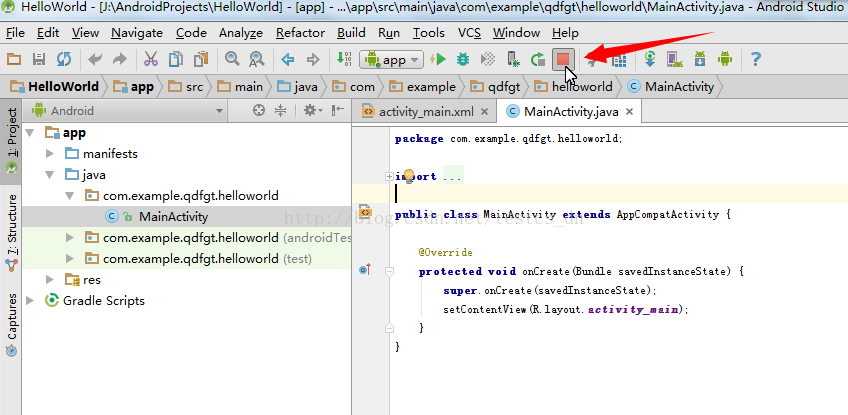
Task: Click the Replace magnifier-with-A icon
Action: pos(256,60)
